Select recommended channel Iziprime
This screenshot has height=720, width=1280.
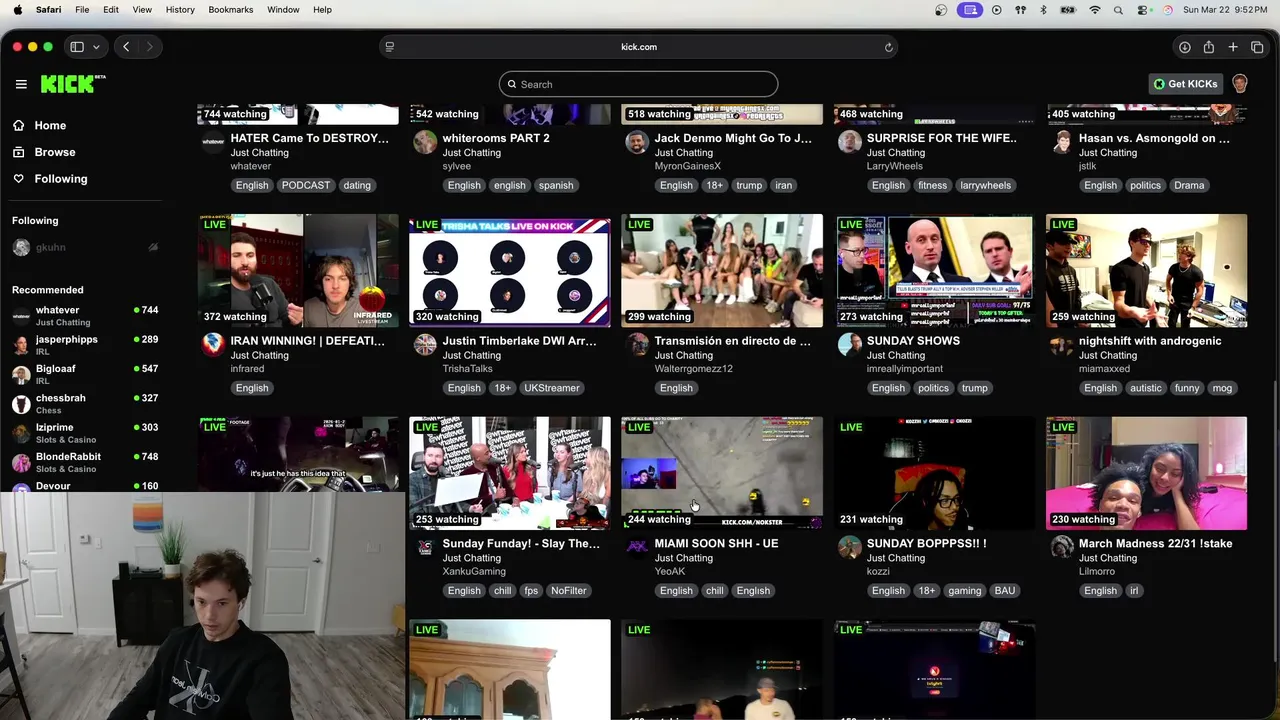84,433
